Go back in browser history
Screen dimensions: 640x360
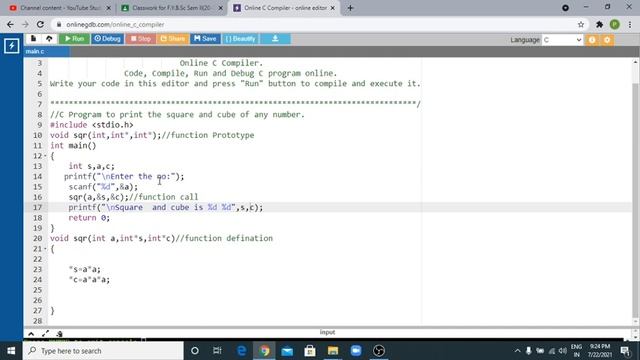10,24
